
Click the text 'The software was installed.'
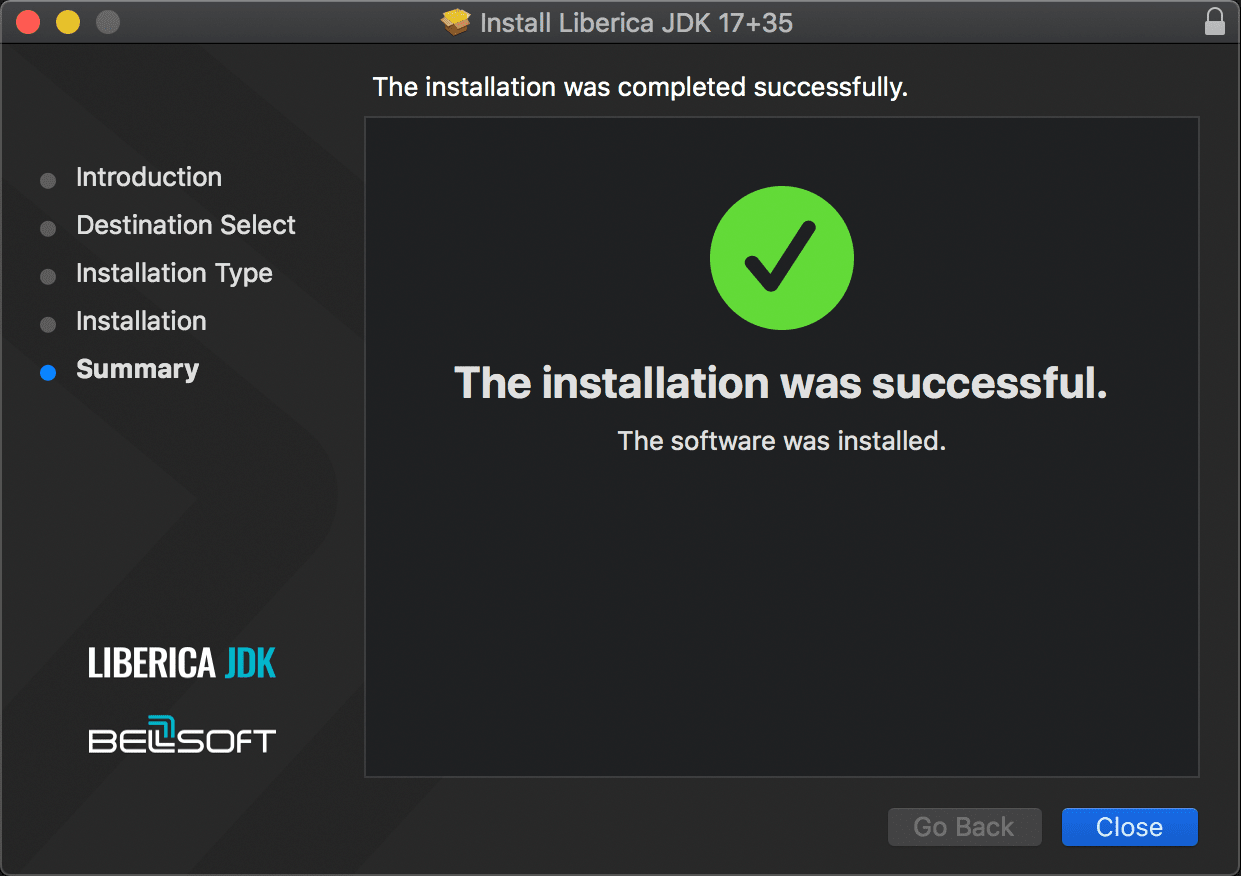tap(781, 440)
